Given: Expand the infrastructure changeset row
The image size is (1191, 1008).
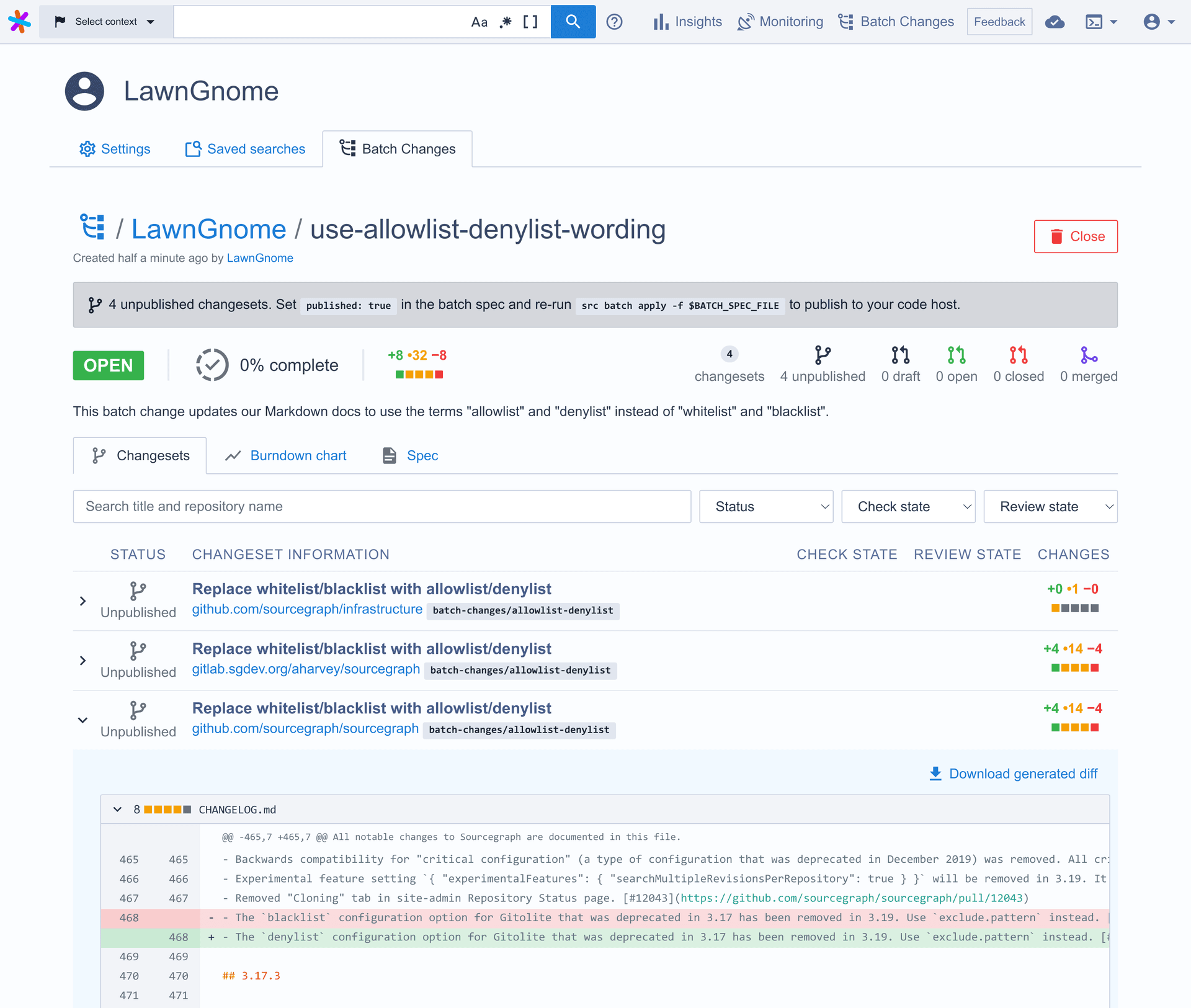Looking at the screenshot, I should click(83, 601).
